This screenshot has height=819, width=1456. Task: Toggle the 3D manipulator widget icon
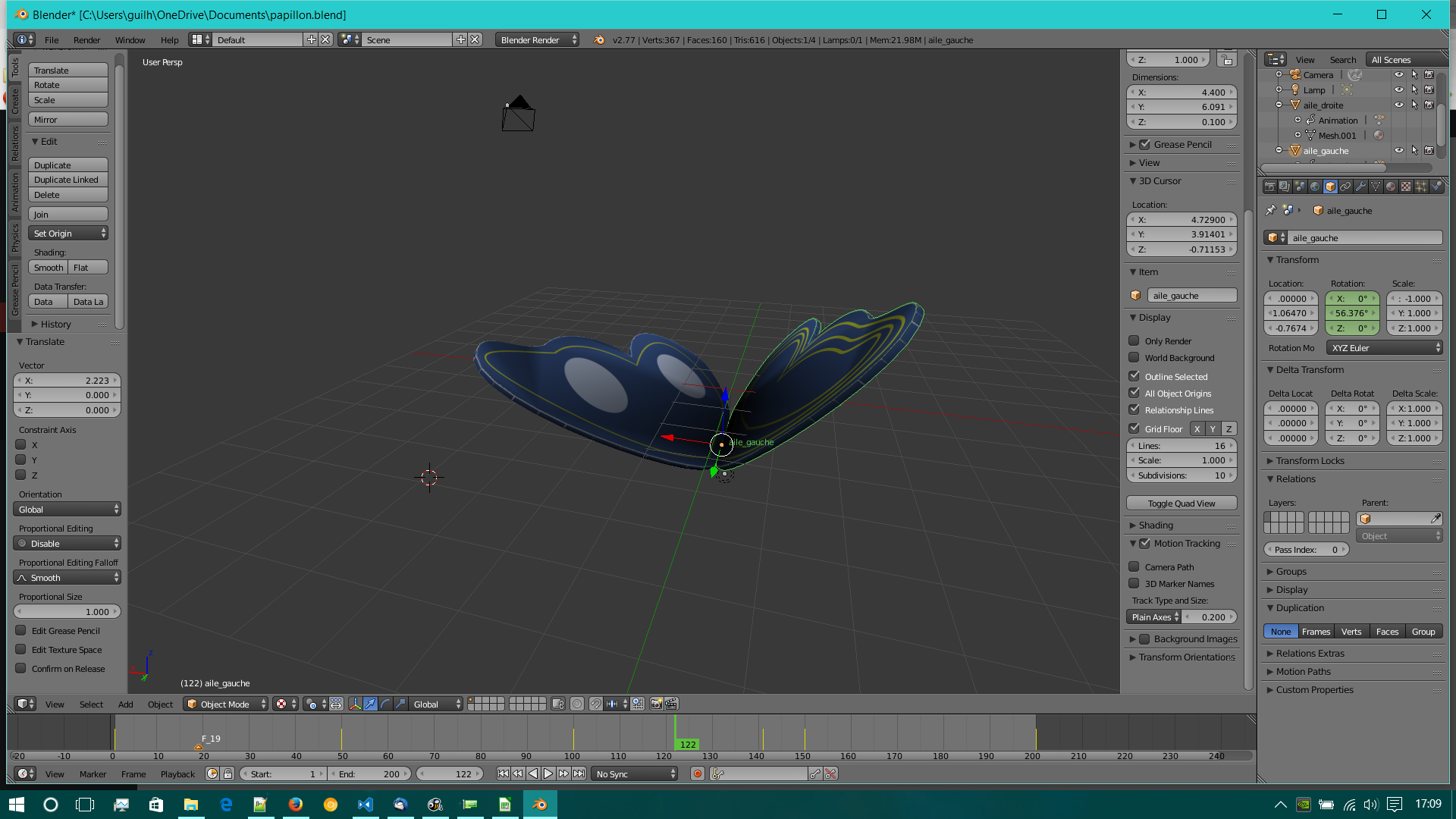coord(355,704)
